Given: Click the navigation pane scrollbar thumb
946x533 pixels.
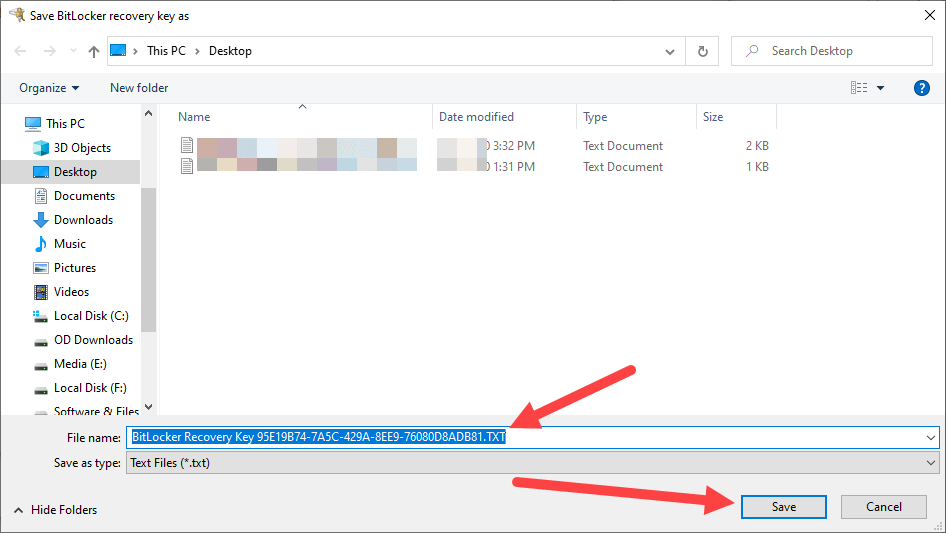Looking at the screenshot, I should (x=148, y=260).
